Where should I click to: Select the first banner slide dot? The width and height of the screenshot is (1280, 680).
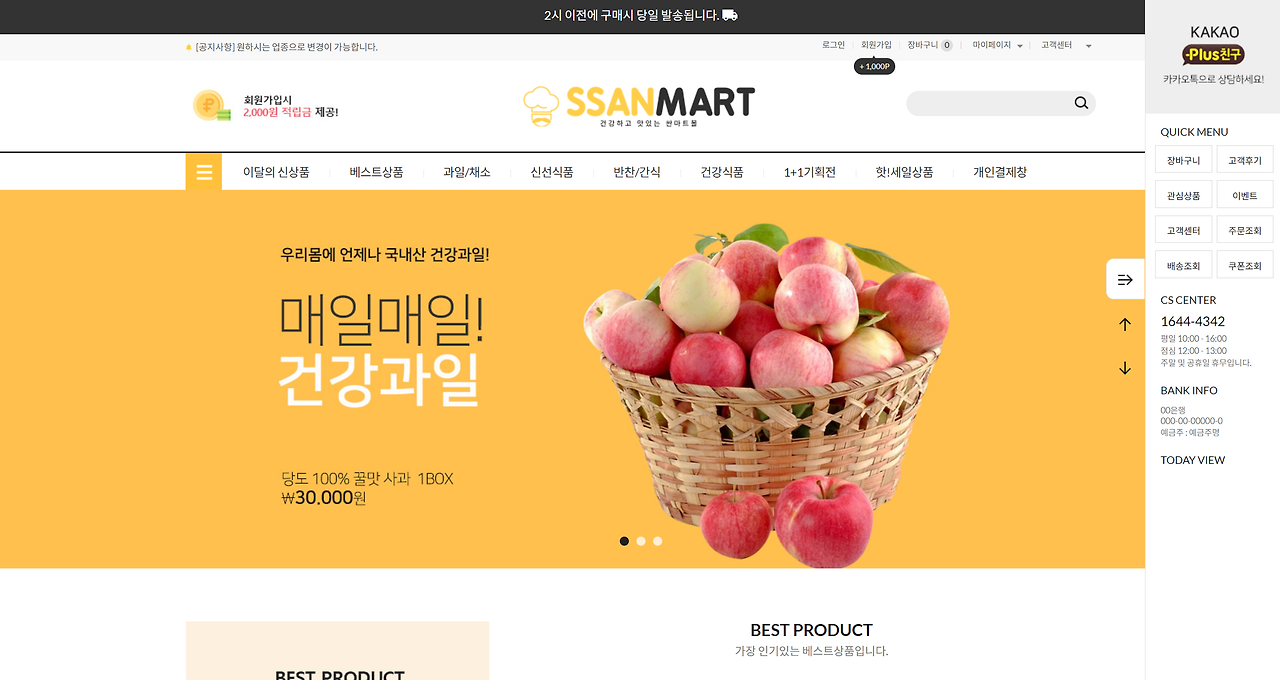click(x=624, y=541)
